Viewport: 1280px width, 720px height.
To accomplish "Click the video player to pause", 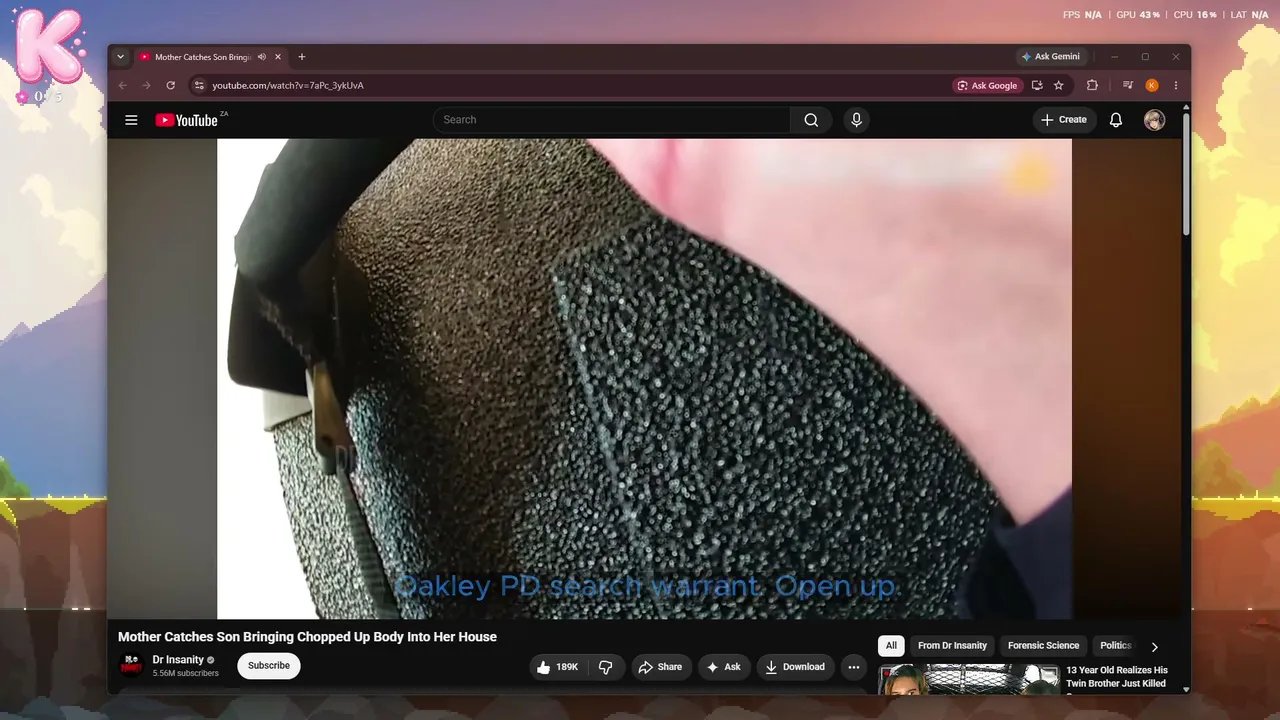I will [644, 379].
